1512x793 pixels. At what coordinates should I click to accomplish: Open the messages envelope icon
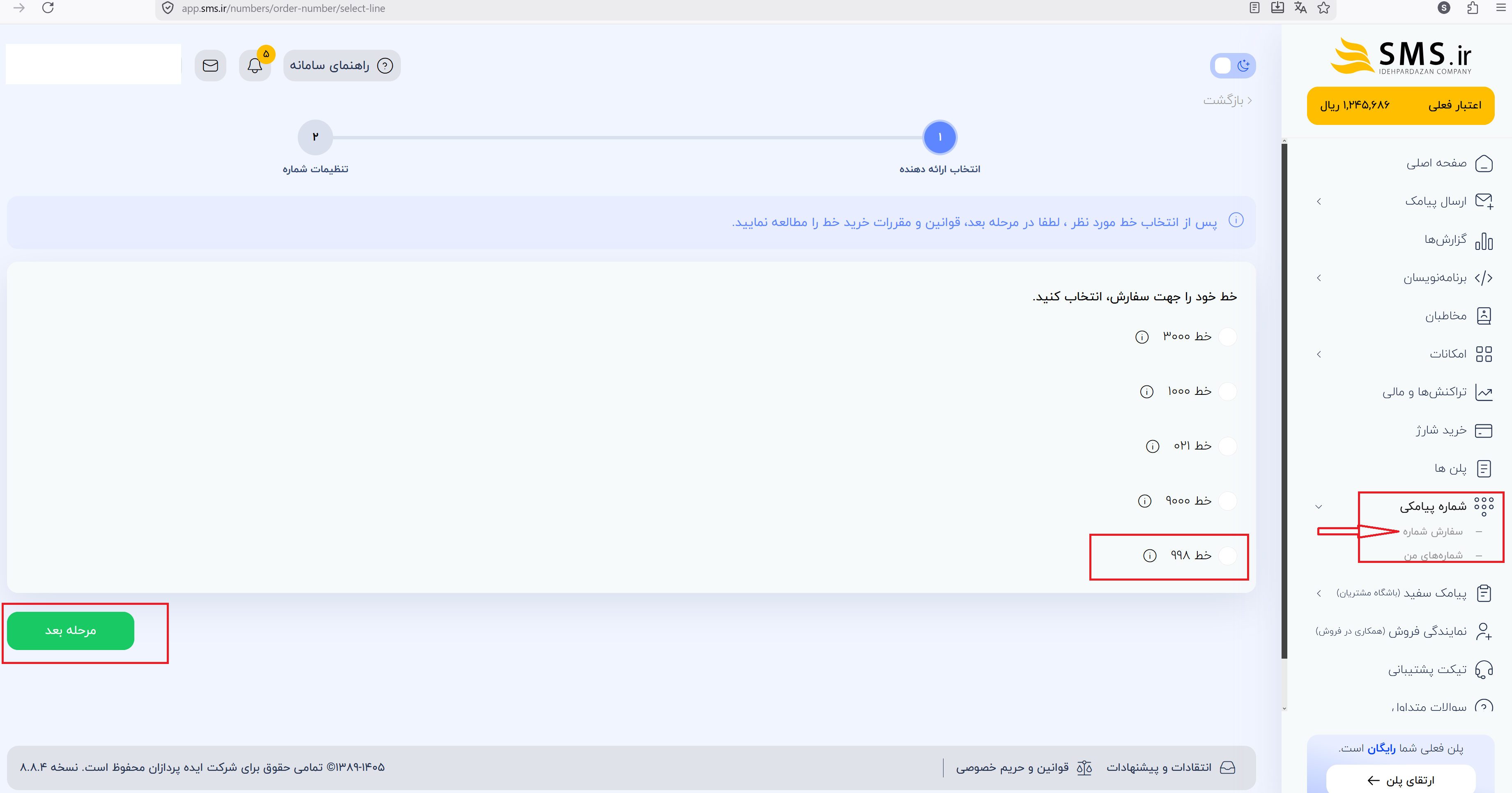pos(210,66)
